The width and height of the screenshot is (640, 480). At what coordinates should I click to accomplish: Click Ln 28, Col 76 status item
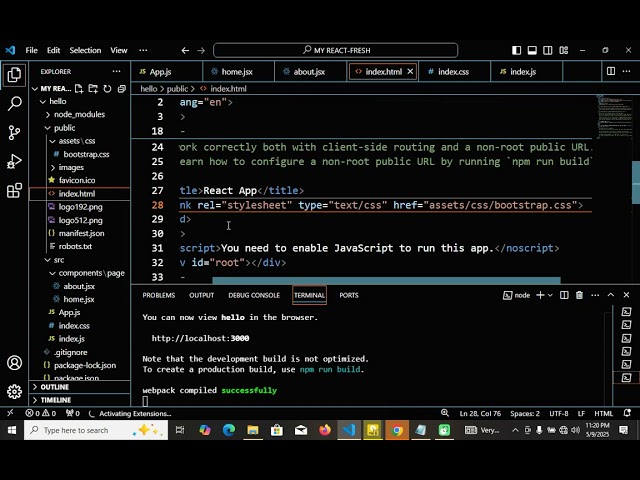480,413
